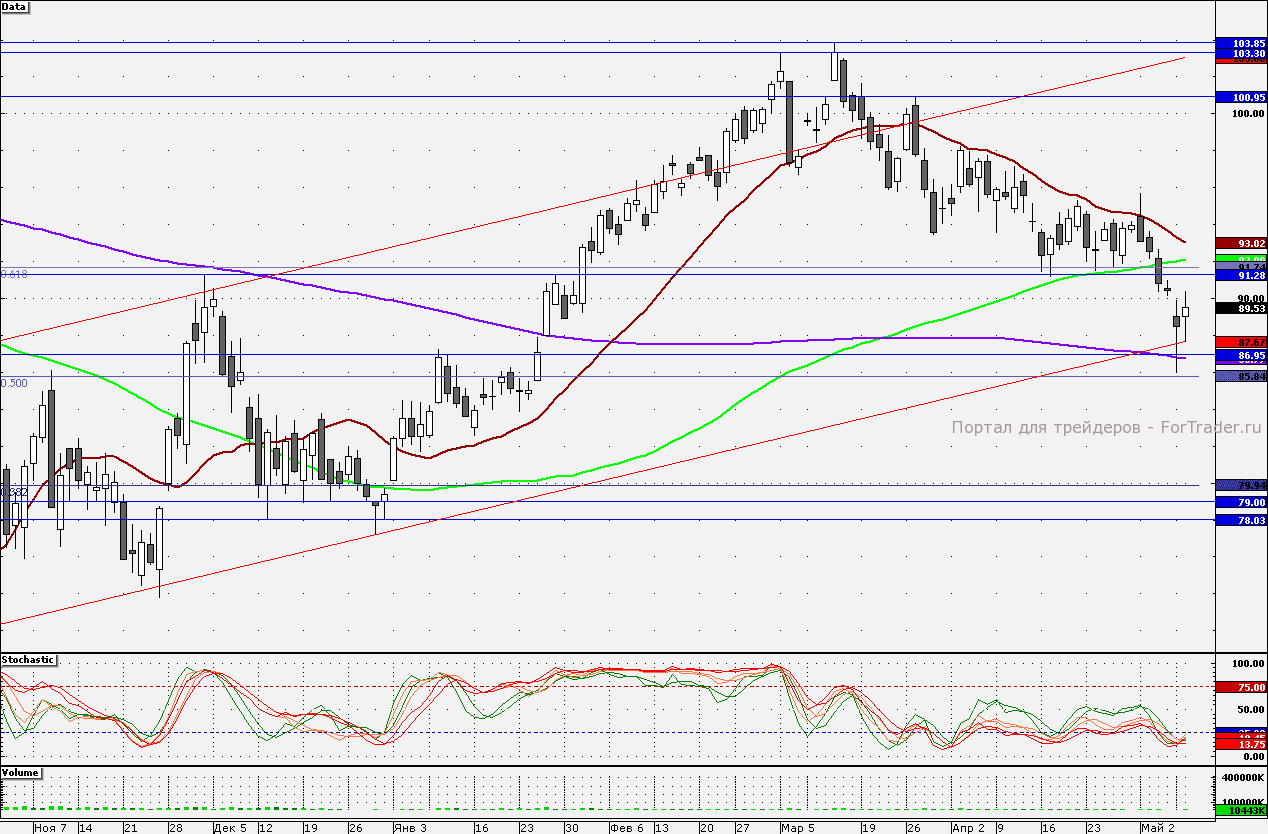Click the 'Мар 5' date on time axis
The image size is (1268, 834).
pos(799,828)
